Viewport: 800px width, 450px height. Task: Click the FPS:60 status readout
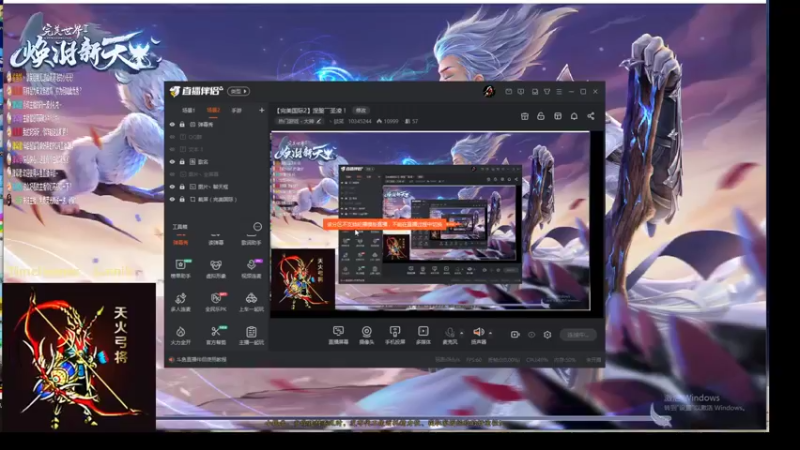pyautogui.click(x=473, y=360)
